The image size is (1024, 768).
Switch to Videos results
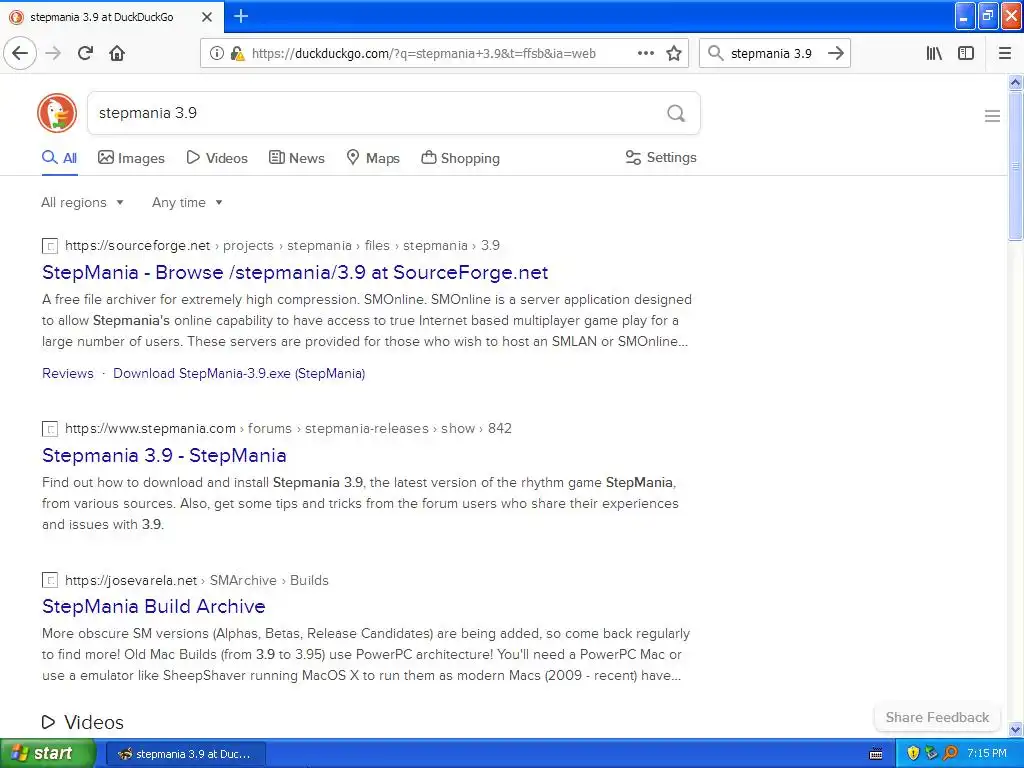(x=217, y=158)
